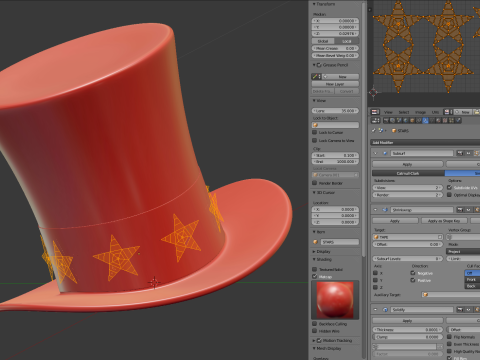Viewport: 480px width, 360px height.
Task: Collapse the Item panel
Action: coord(314,232)
